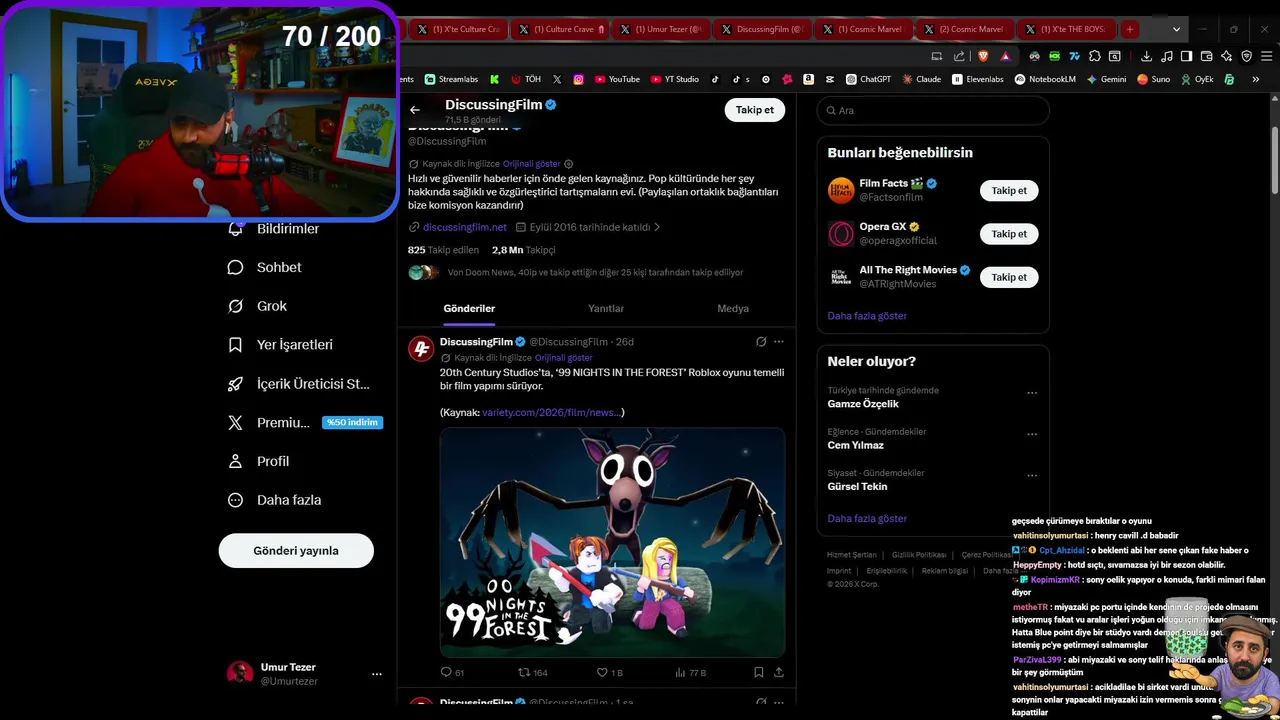This screenshot has width=1280, height=720.
Task: Switch to Yanıtlar tab
Action: pyautogui.click(x=606, y=308)
